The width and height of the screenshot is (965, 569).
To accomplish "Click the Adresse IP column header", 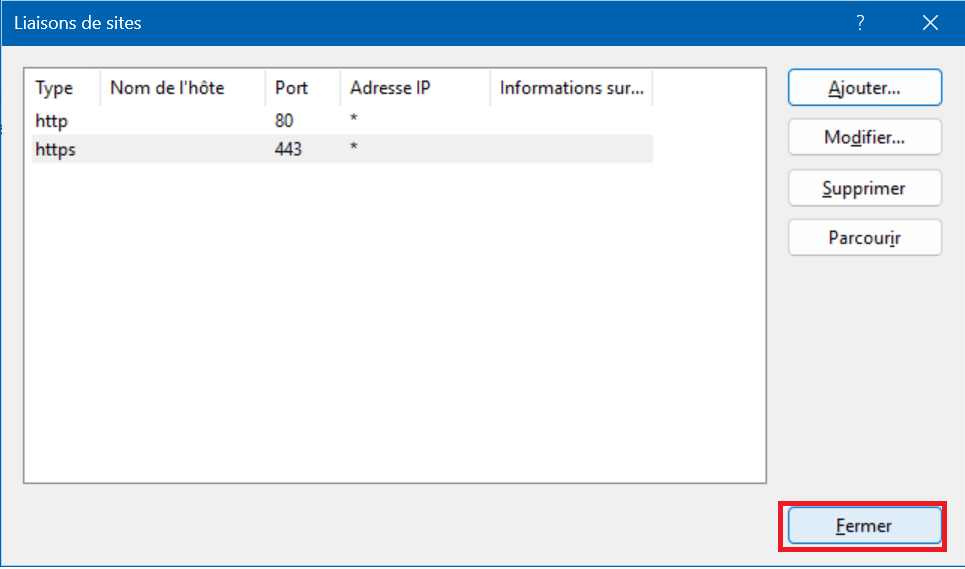I will pyautogui.click(x=390, y=88).
